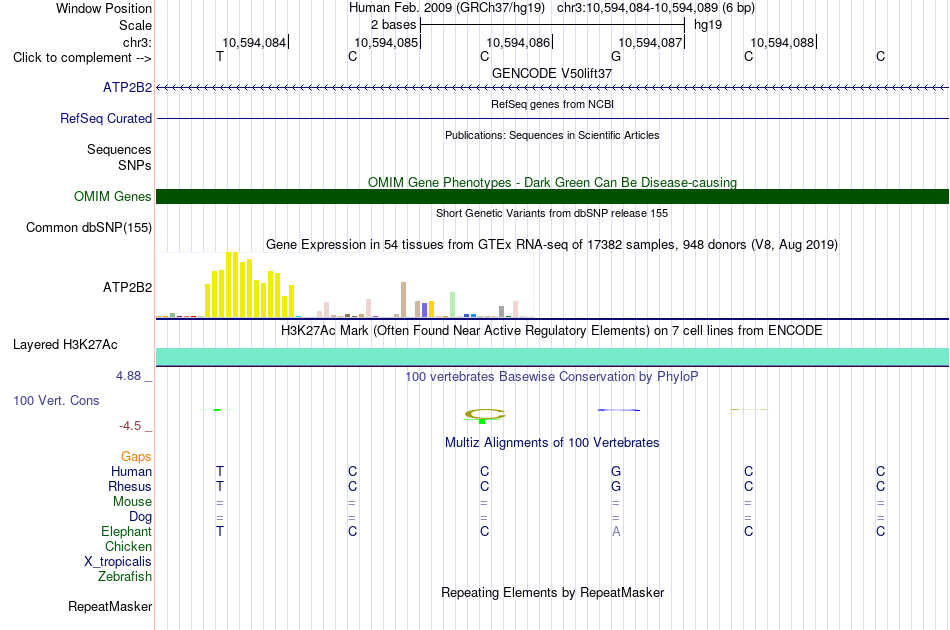The width and height of the screenshot is (950, 630).
Task: Click position label 10,594,085
Action: (387, 42)
